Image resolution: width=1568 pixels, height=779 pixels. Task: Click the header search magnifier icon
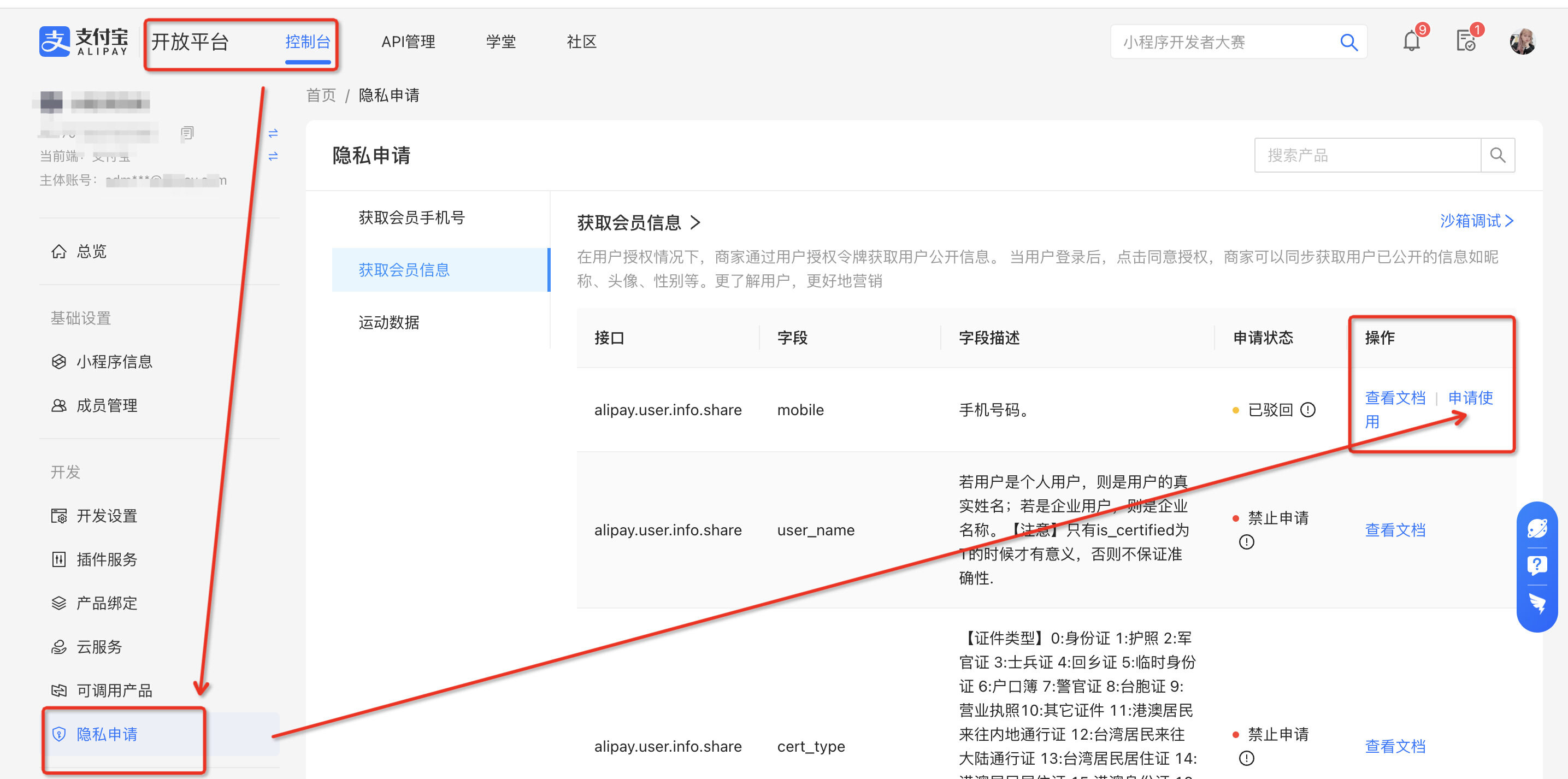[1348, 42]
